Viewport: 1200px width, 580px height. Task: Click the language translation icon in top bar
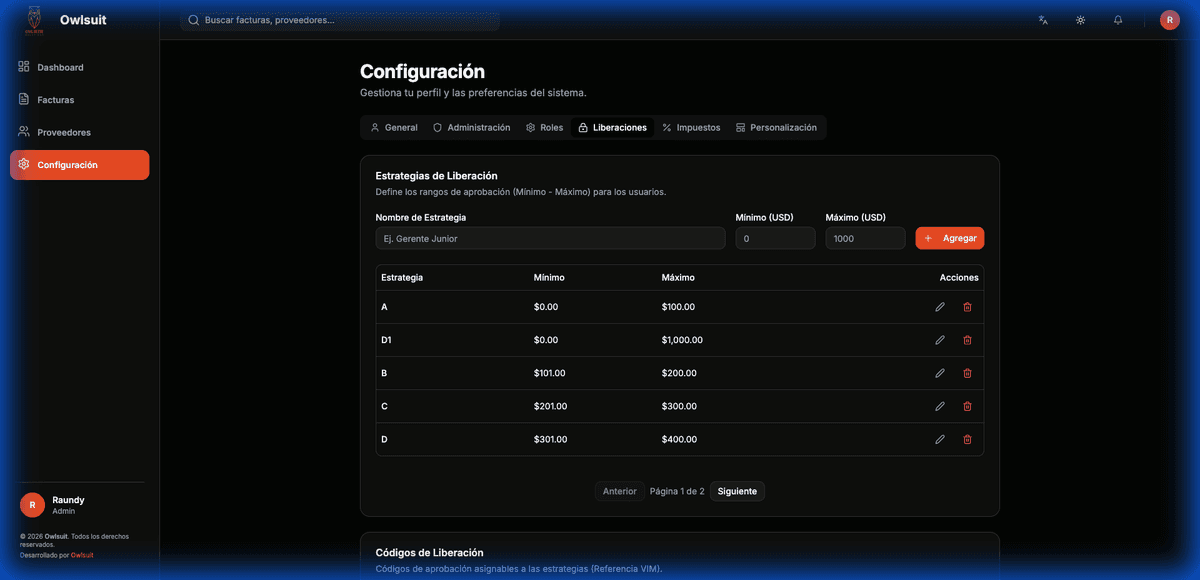click(x=1043, y=20)
